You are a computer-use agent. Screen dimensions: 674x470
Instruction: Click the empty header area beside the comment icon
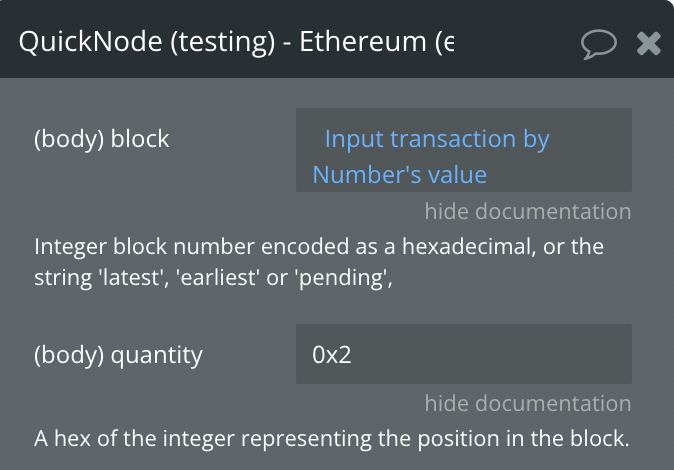[516, 43]
